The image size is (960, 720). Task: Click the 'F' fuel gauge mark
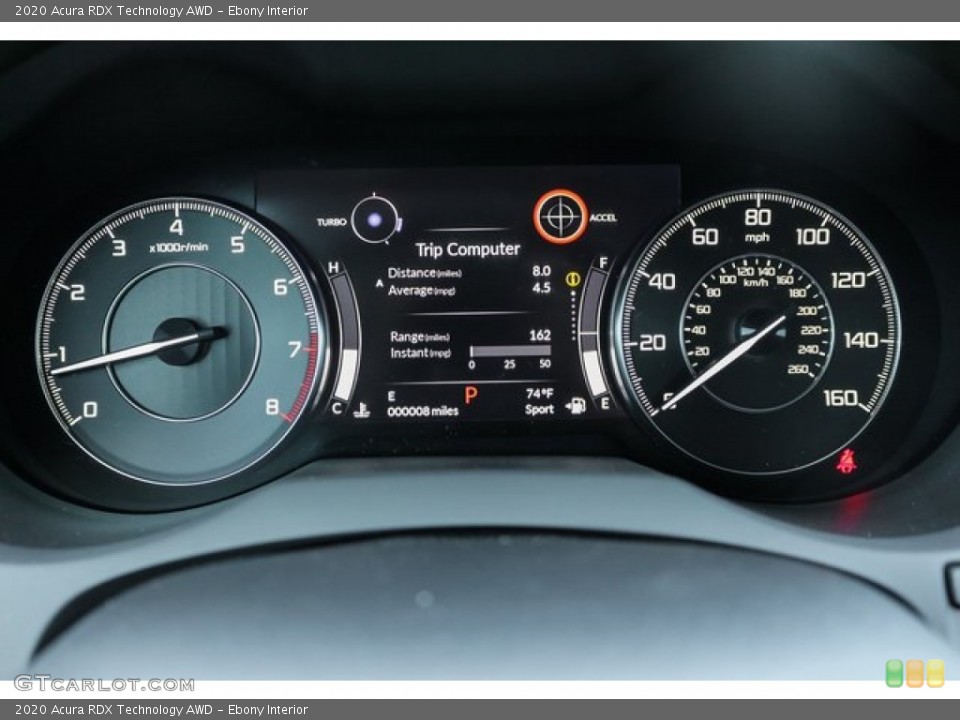point(603,263)
